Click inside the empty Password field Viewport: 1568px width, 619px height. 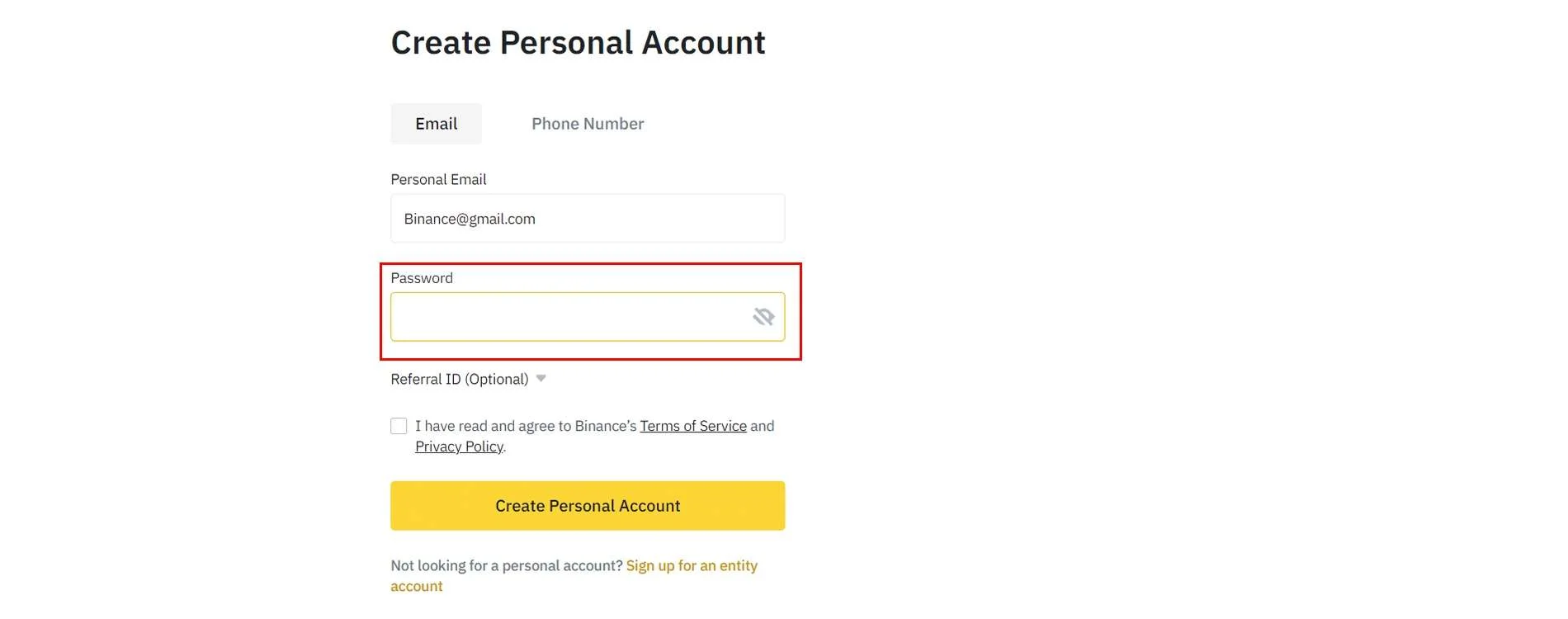pos(569,317)
